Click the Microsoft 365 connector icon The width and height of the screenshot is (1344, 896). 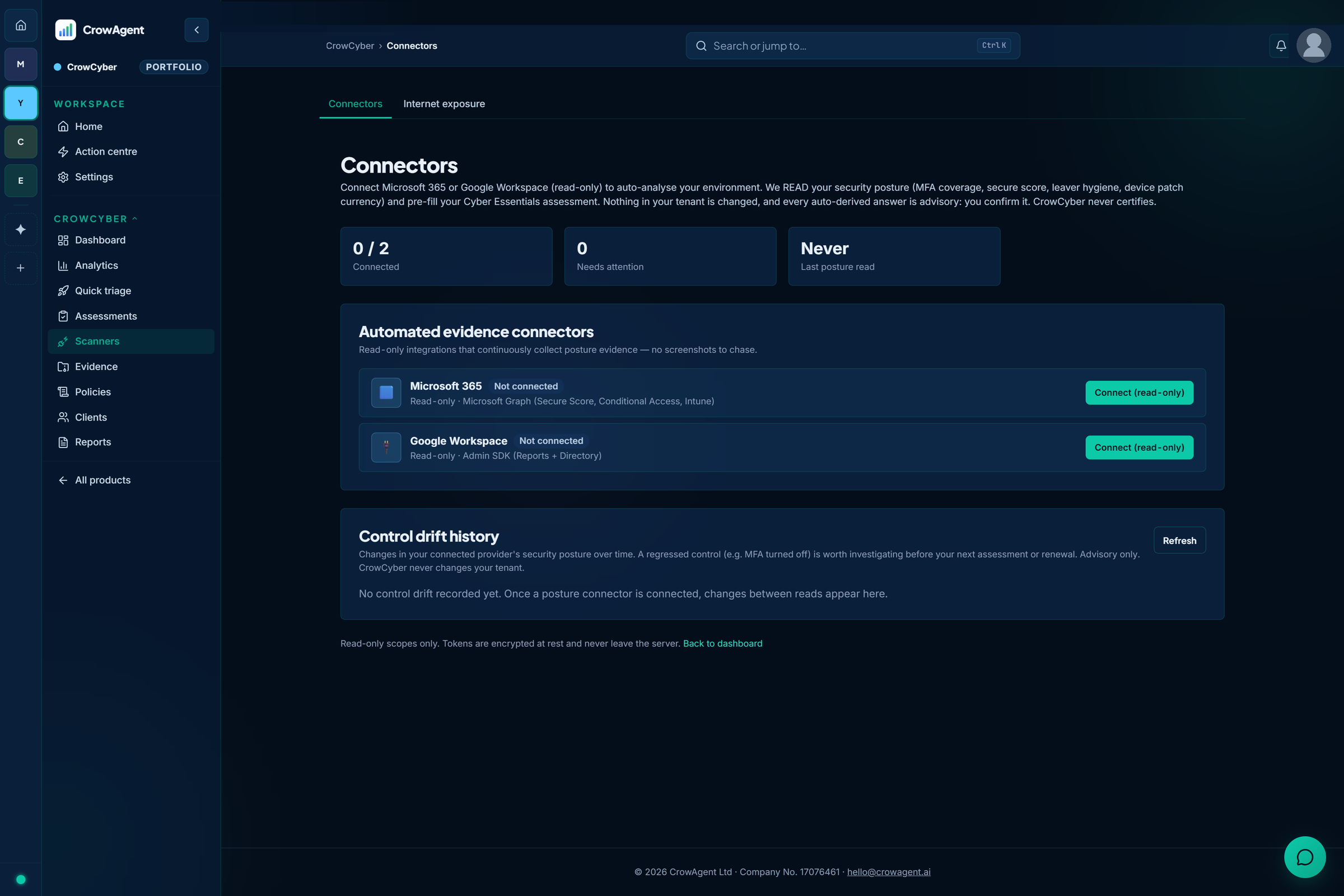386,393
